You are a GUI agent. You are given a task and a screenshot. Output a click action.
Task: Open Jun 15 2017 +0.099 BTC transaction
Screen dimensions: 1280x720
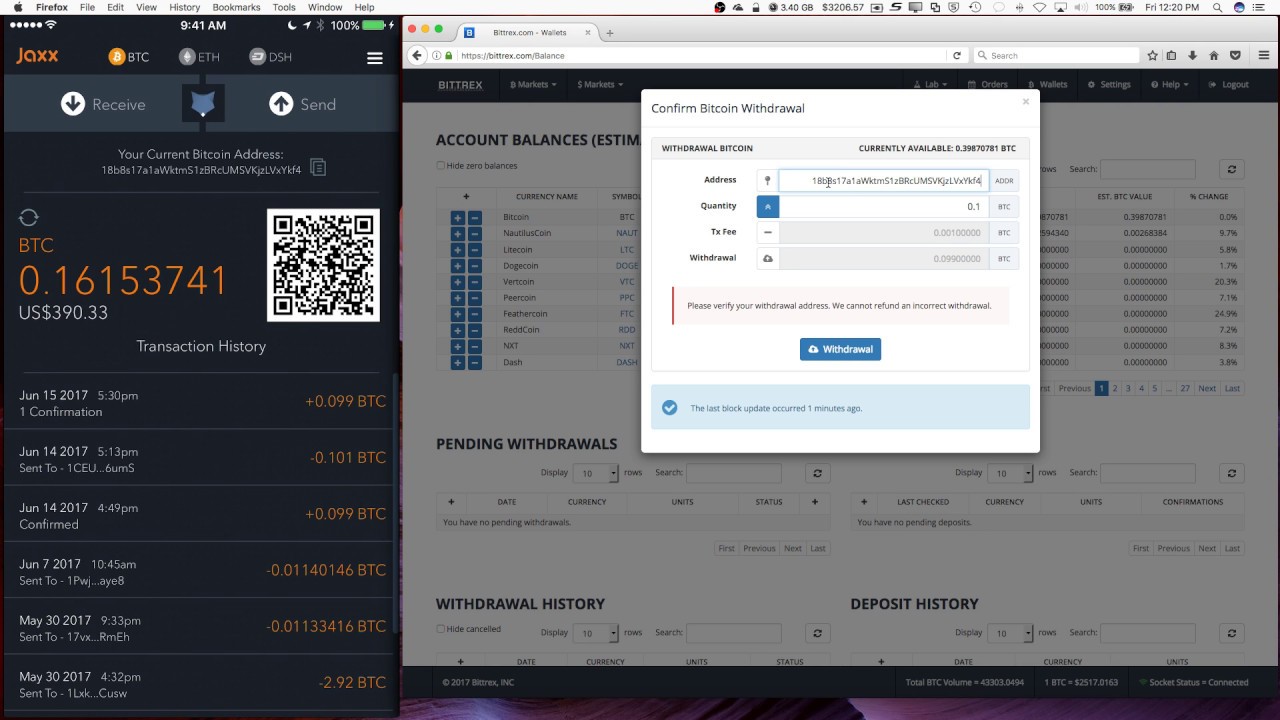pos(201,402)
